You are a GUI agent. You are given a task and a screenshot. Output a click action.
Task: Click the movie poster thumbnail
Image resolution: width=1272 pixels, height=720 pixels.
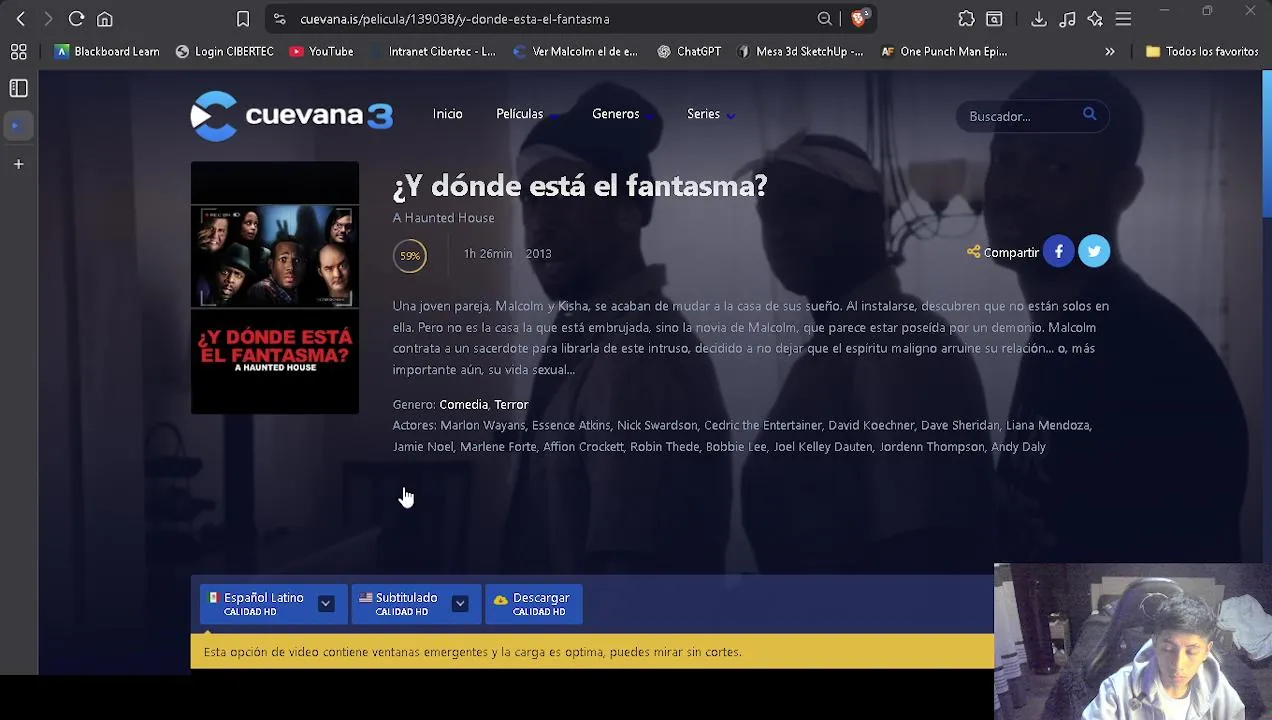(275, 288)
